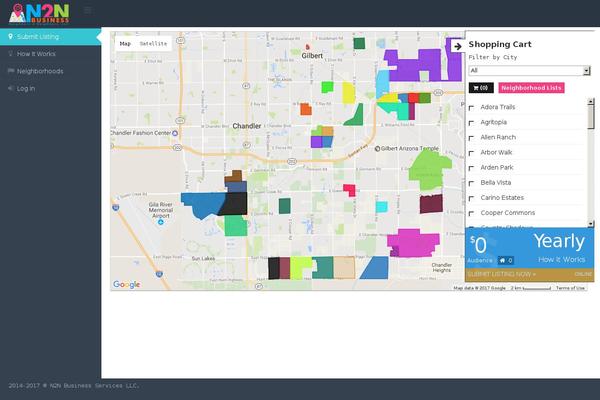Select the light green neighborhood near the temple
The width and height of the screenshot is (600, 400).
pyautogui.click(x=429, y=170)
